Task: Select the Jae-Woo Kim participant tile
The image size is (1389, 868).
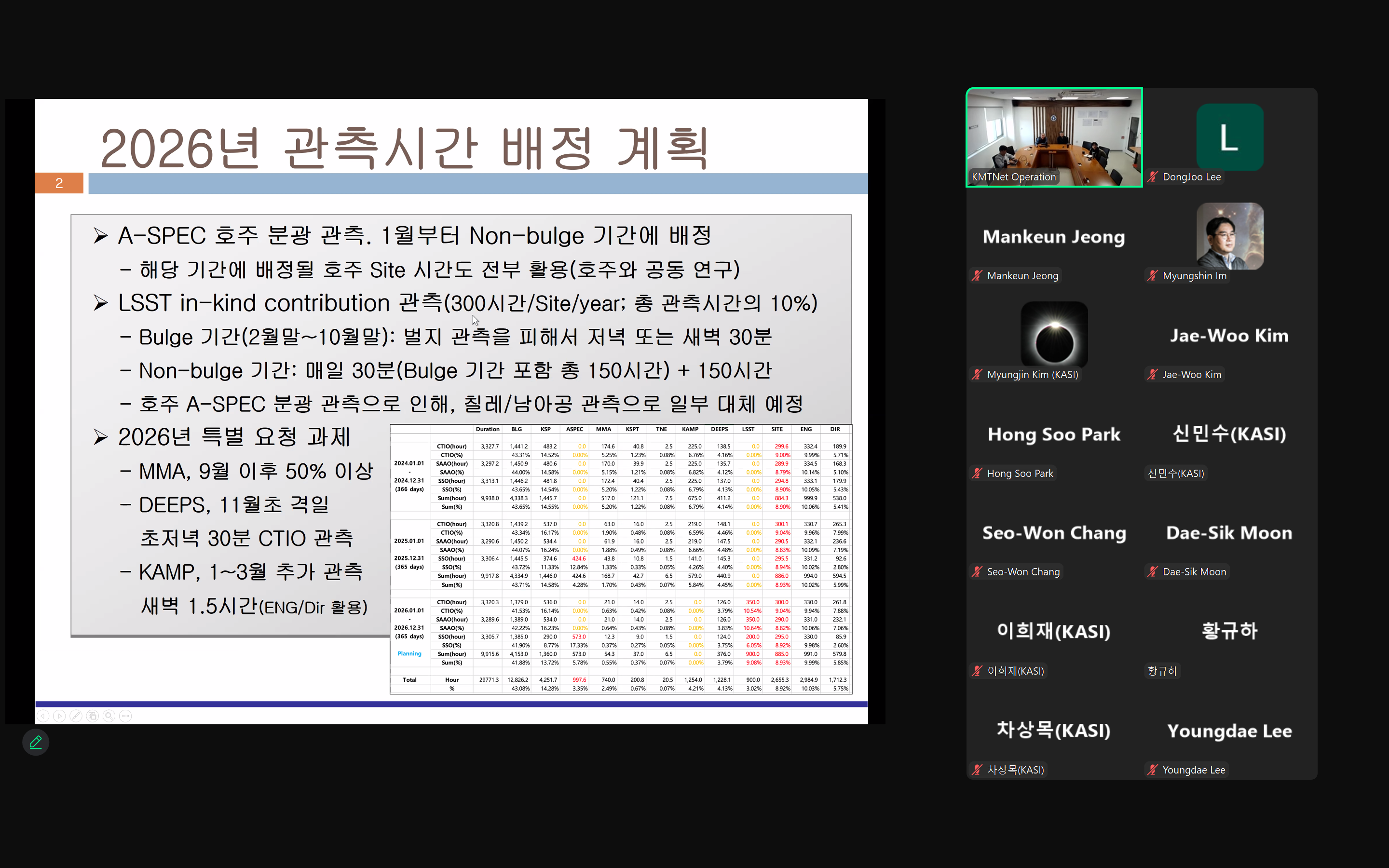Action: (1229, 336)
